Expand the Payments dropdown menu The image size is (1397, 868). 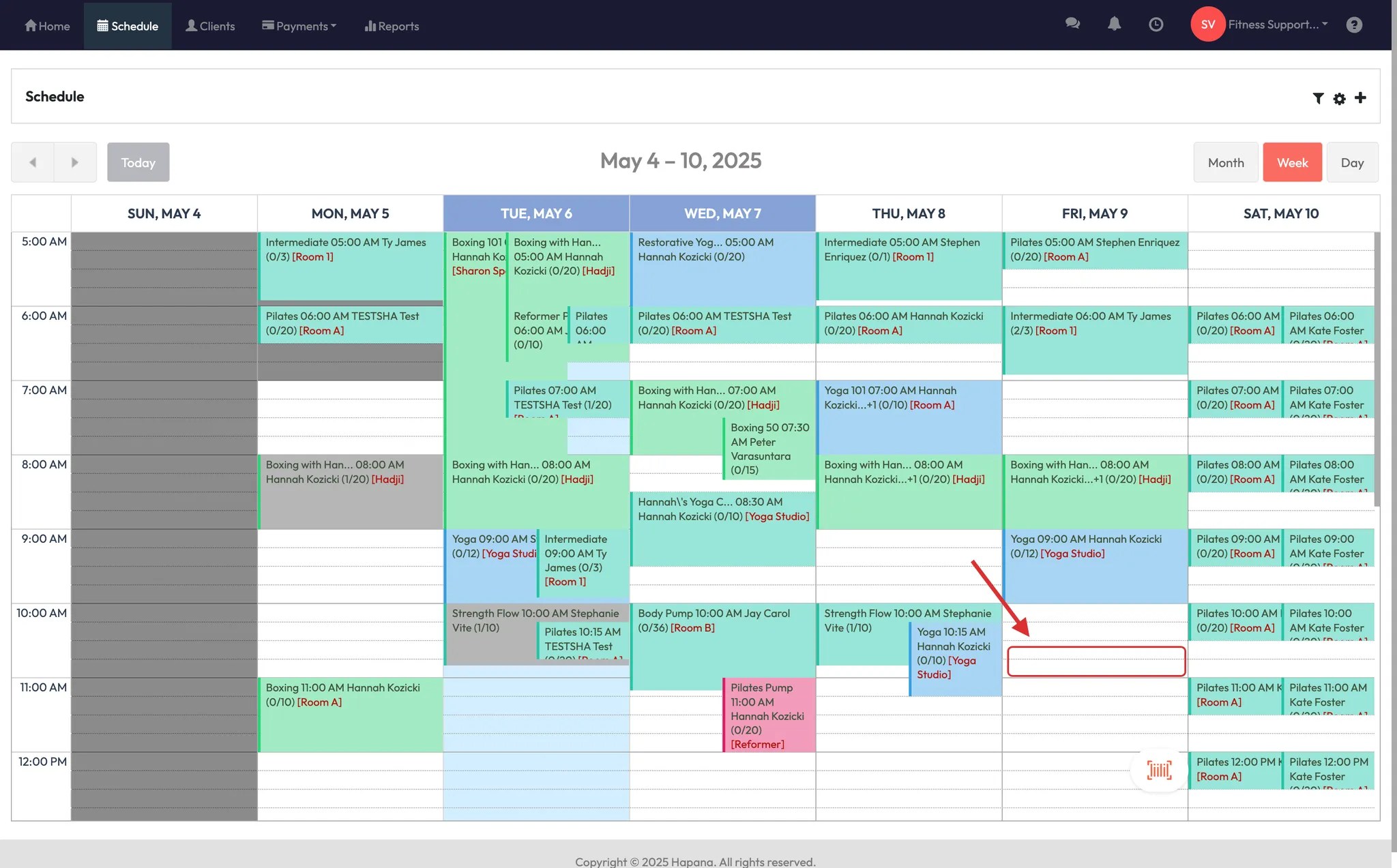[x=299, y=26]
